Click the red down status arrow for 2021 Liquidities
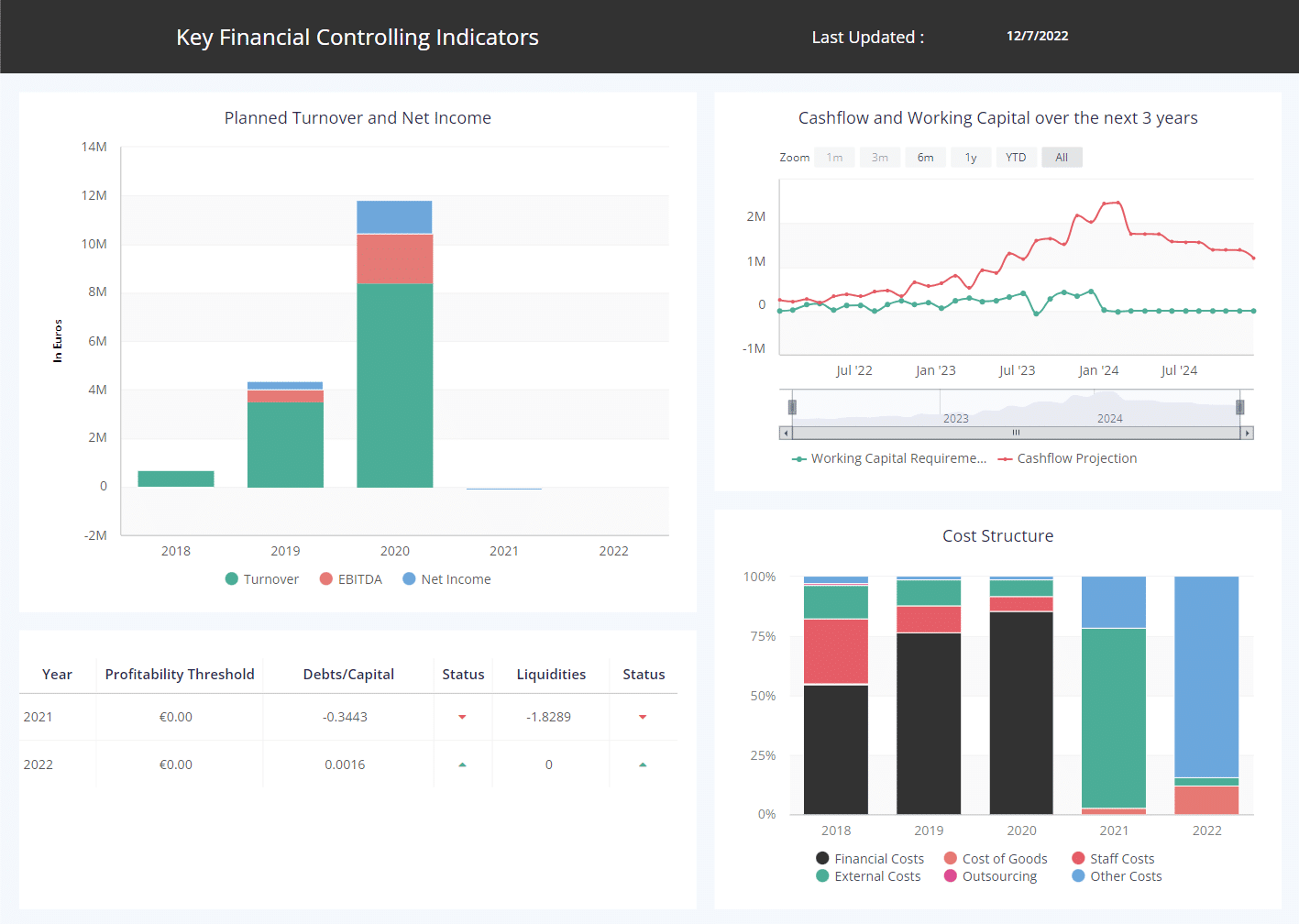This screenshot has height=924, width=1299. (x=643, y=717)
